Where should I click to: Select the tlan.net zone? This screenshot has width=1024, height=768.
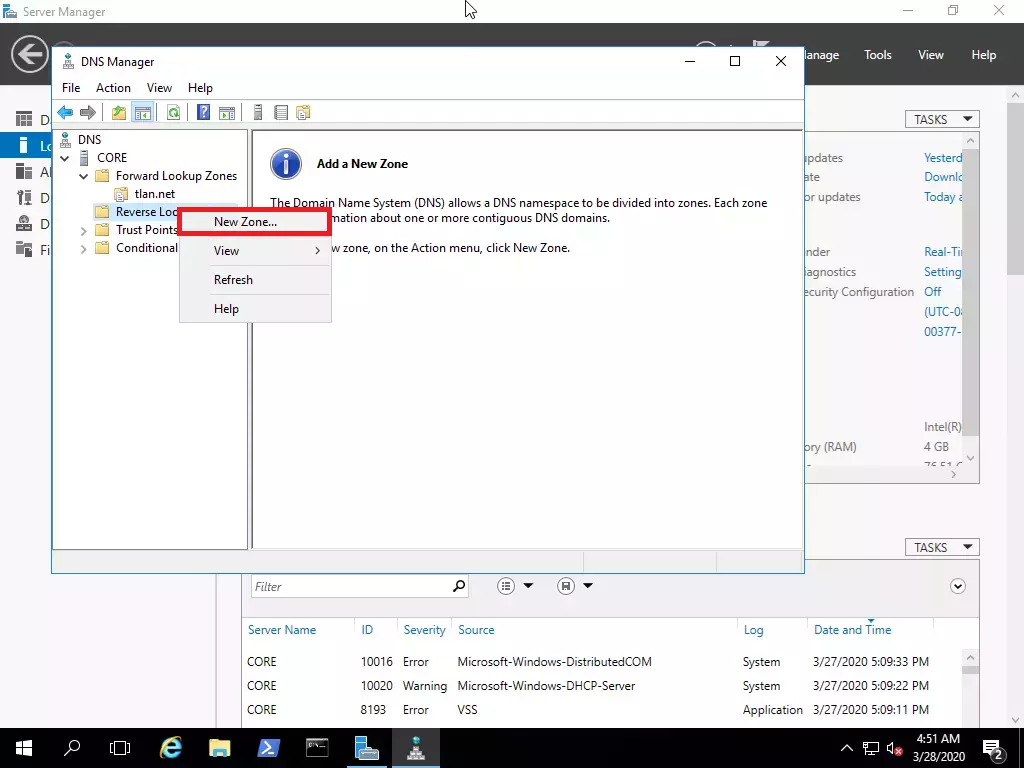[x=155, y=194]
